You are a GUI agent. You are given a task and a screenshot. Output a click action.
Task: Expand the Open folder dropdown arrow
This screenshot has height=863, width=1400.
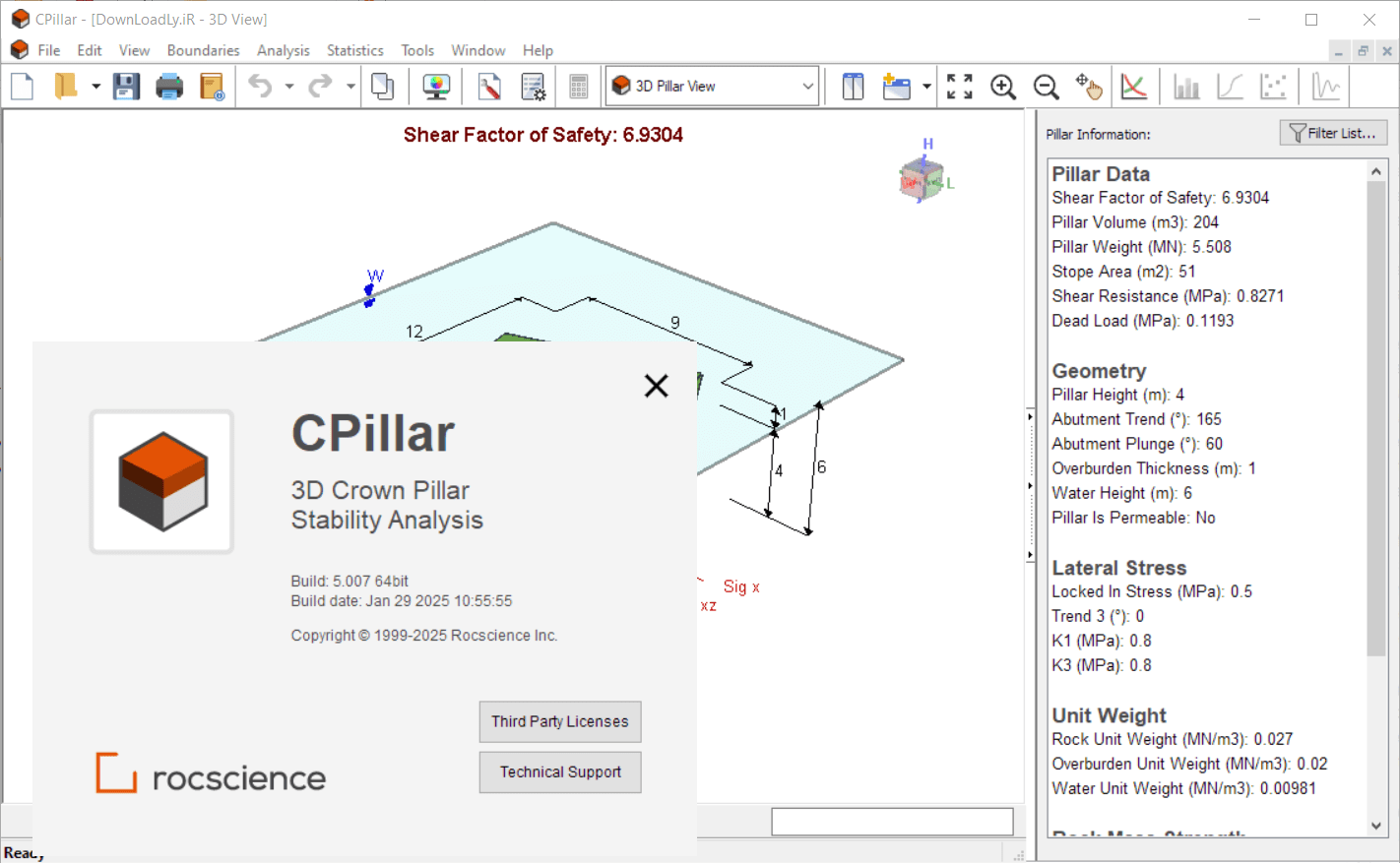(95, 87)
